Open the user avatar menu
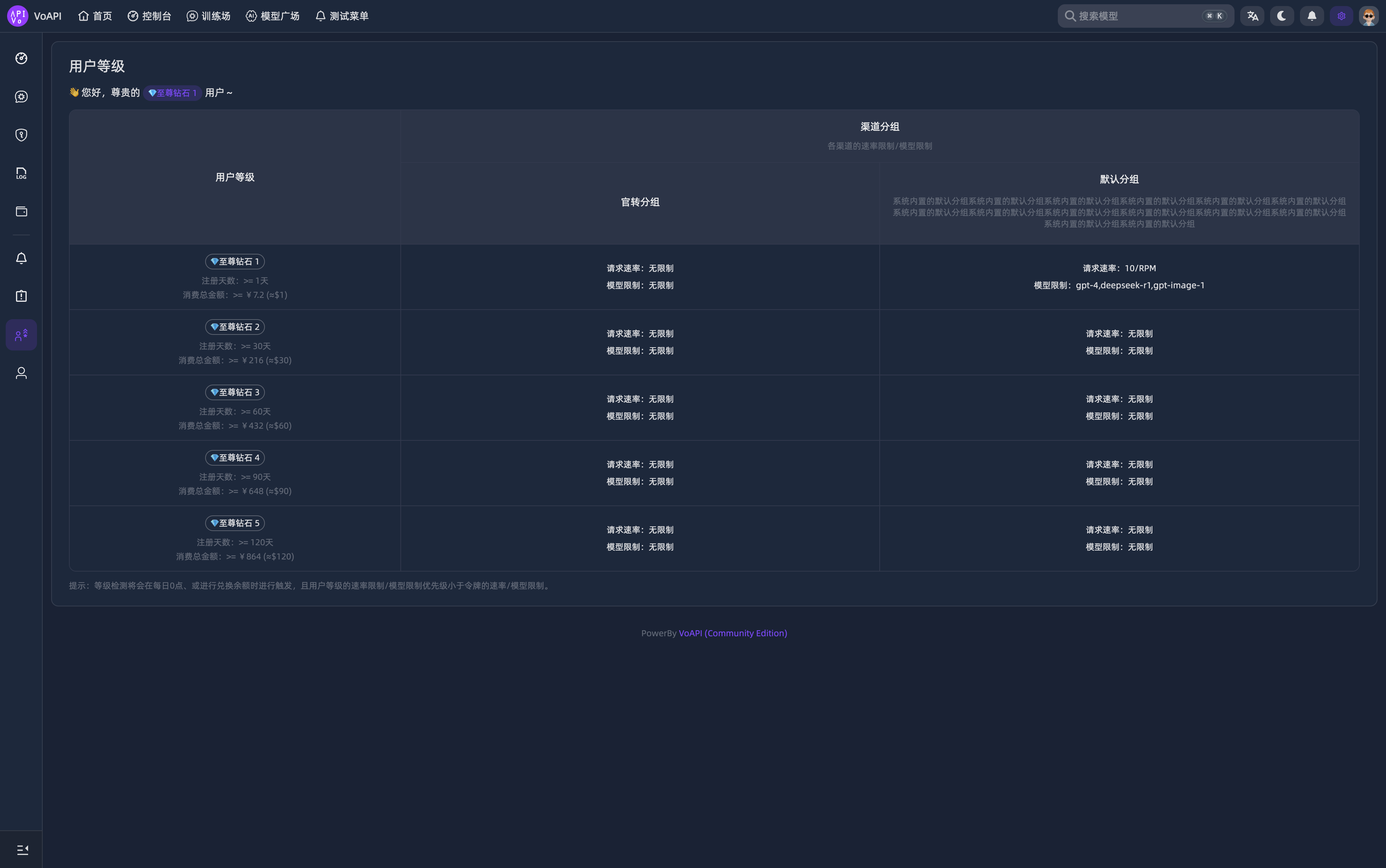 (x=1368, y=16)
